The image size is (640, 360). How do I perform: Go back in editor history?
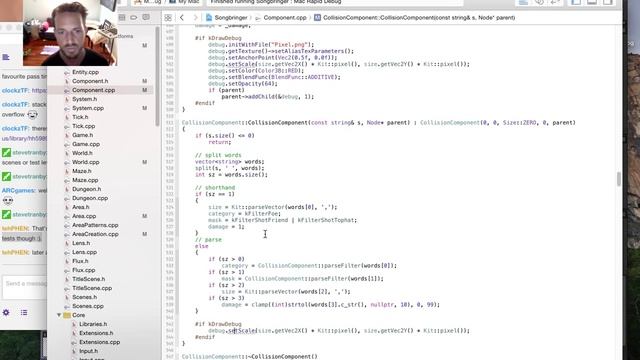pyautogui.click(x=182, y=18)
